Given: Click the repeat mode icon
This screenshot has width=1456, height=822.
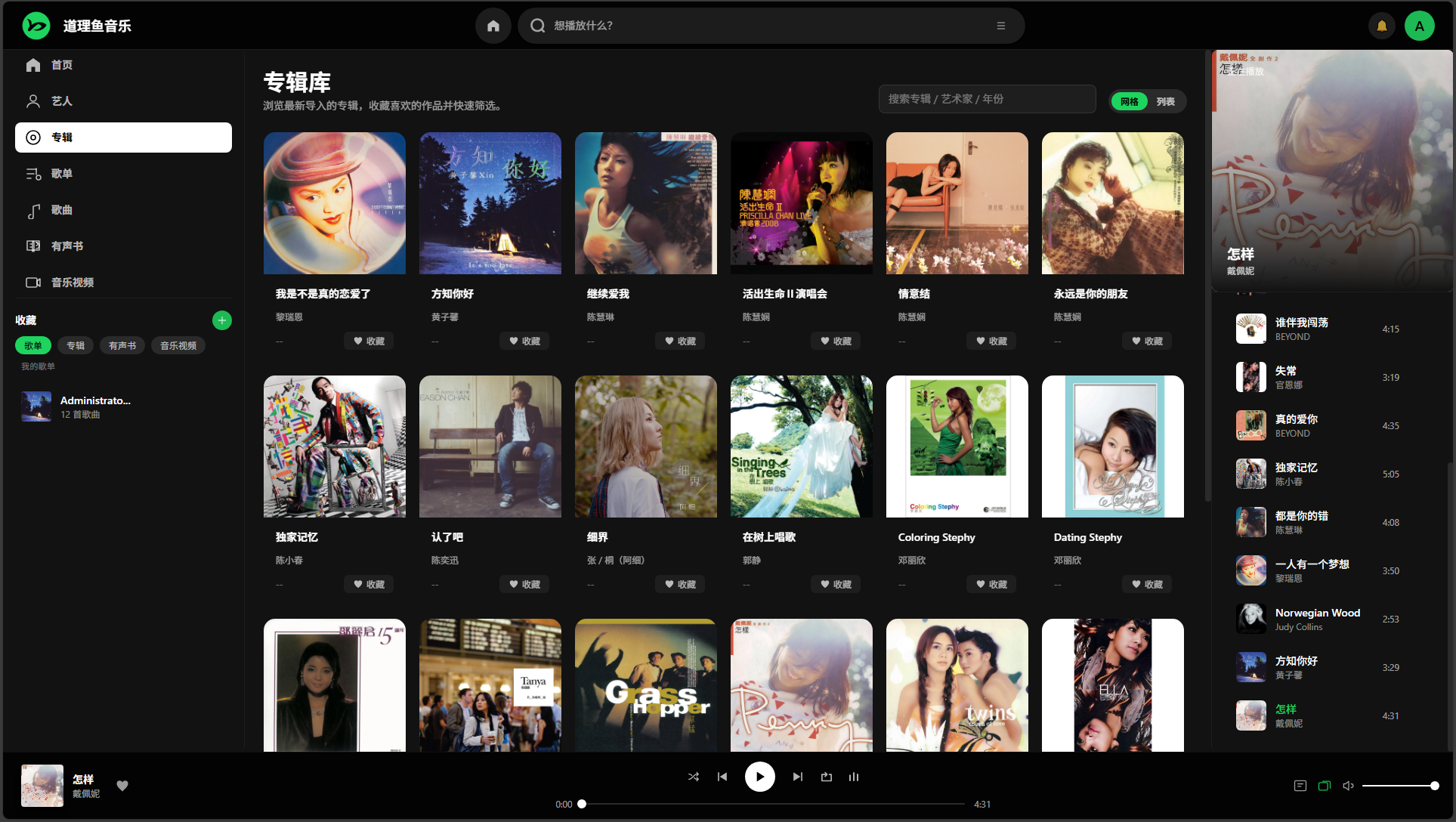Looking at the screenshot, I should (x=827, y=777).
